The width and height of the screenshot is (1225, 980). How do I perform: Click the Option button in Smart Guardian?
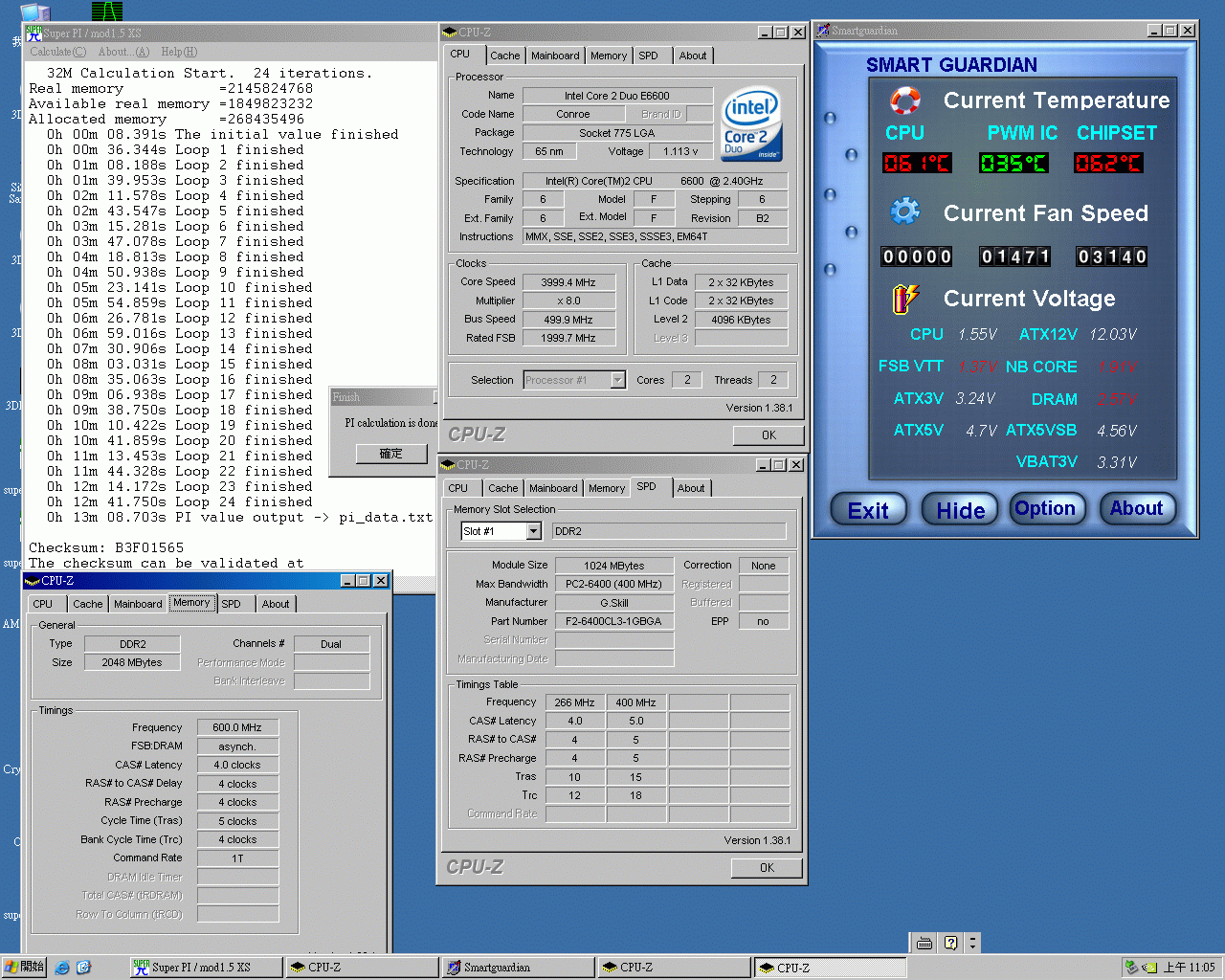tap(1048, 508)
